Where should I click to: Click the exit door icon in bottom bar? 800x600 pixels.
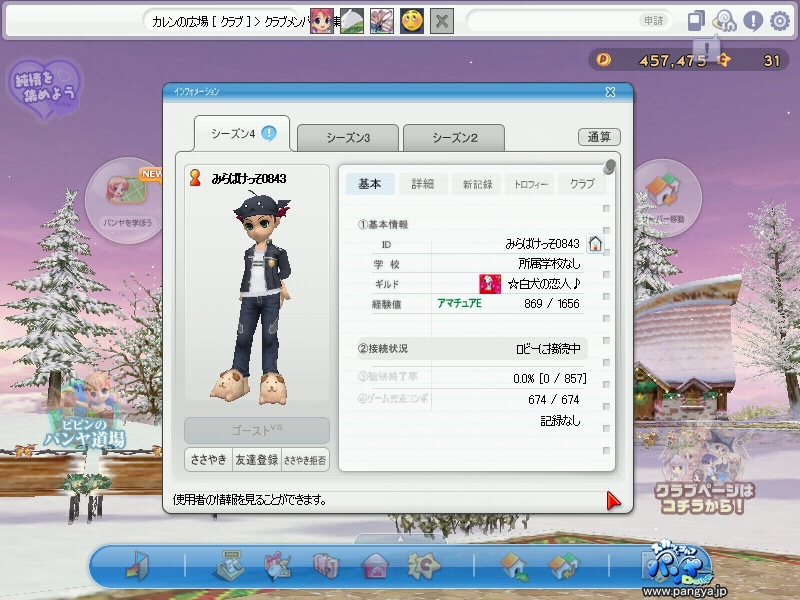[137, 566]
